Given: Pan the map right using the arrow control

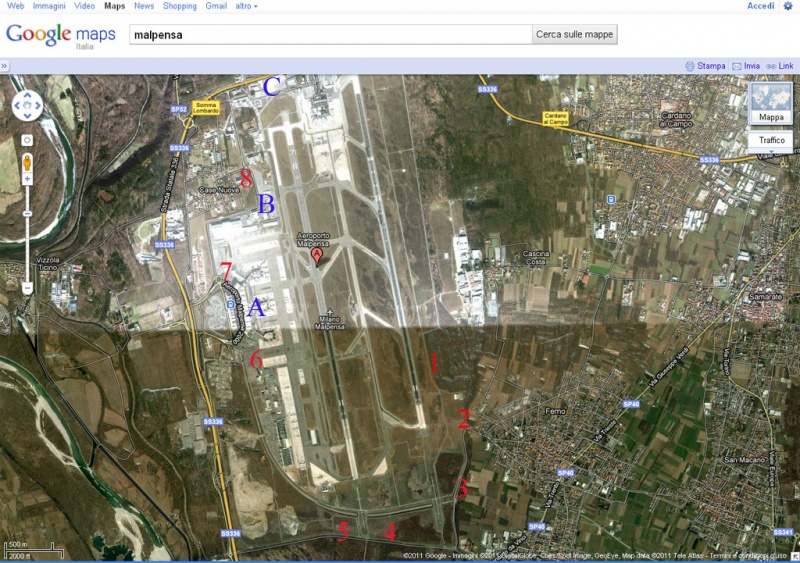Looking at the screenshot, I should click(37, 105).
